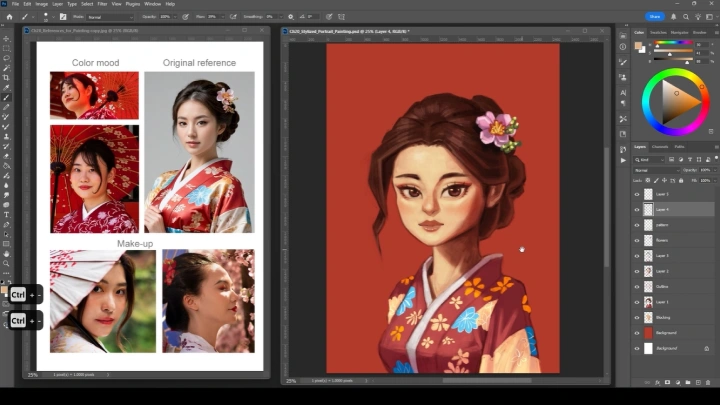The width and height of the screenshot is (720, 405).
Task: Toggle visibility of the flowers layer
Action: [x=637, y=240]
